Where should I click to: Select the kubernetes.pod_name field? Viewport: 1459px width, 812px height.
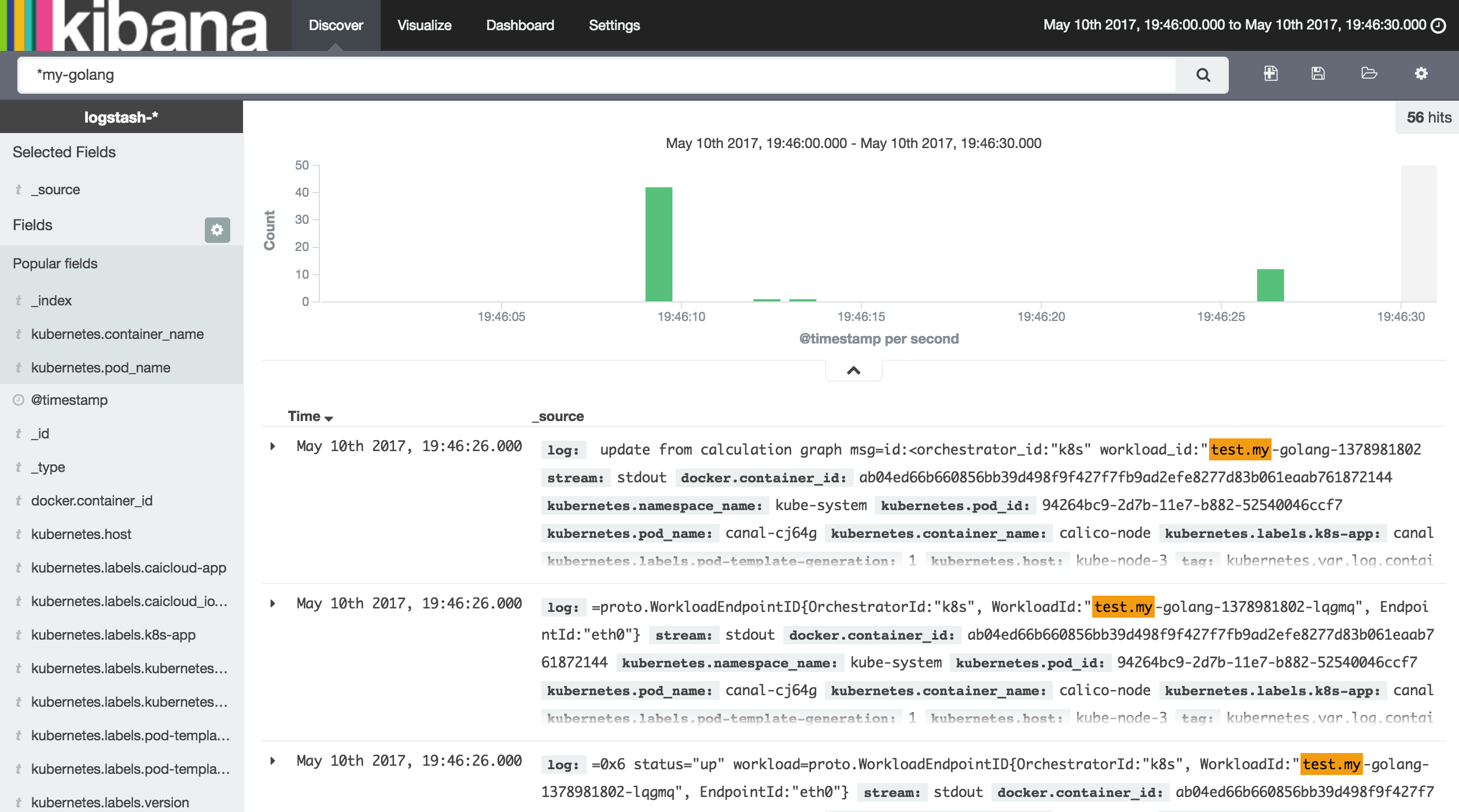tap(101, 368)
